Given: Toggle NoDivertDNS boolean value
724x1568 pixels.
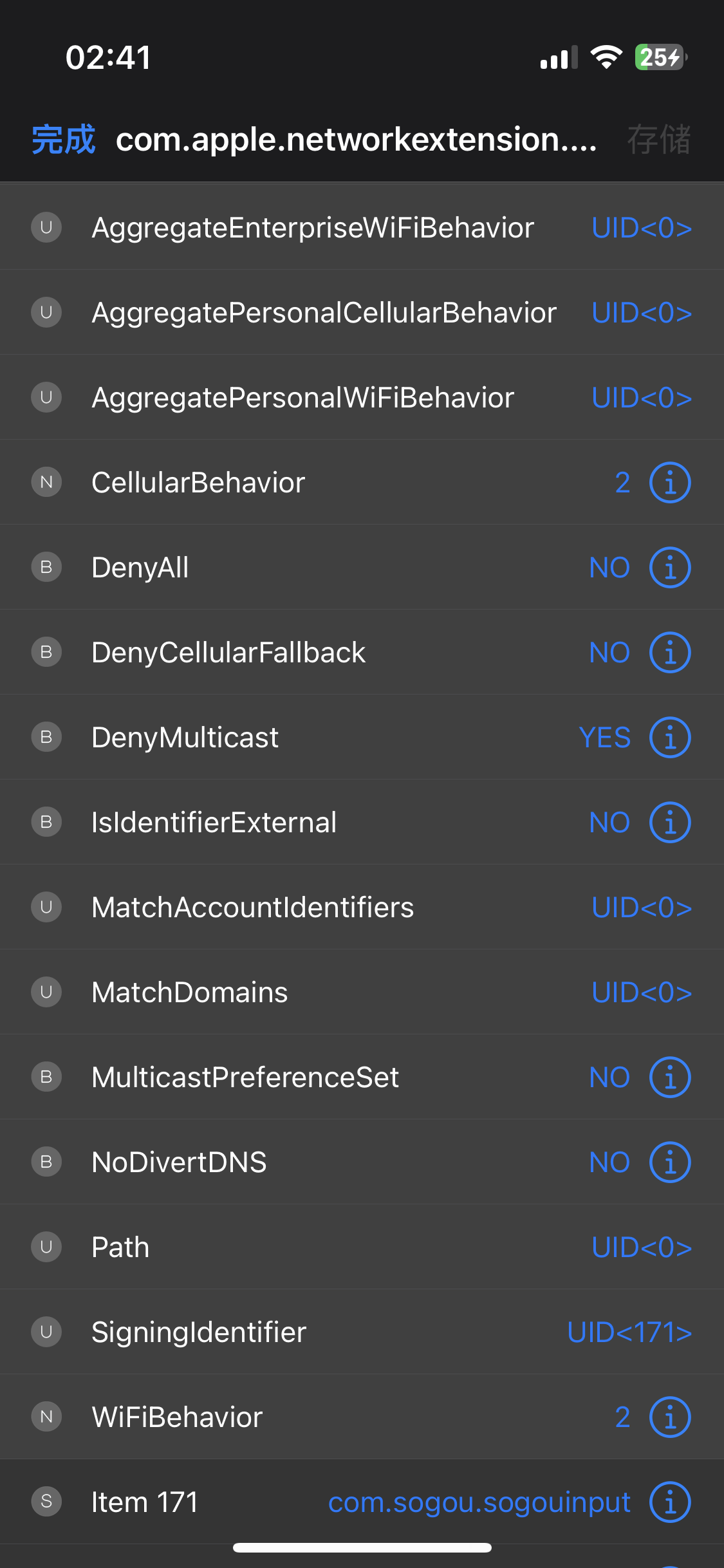Looking at the screenshot, I should tap(609, 1162).
